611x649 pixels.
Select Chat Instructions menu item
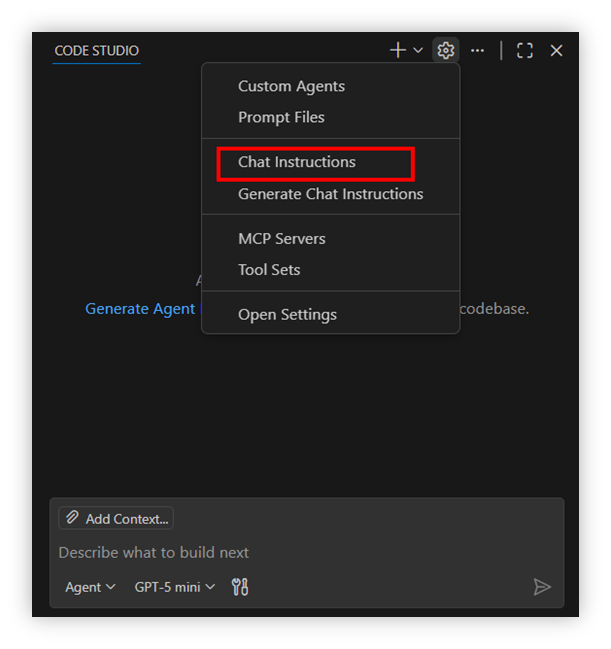297,162
